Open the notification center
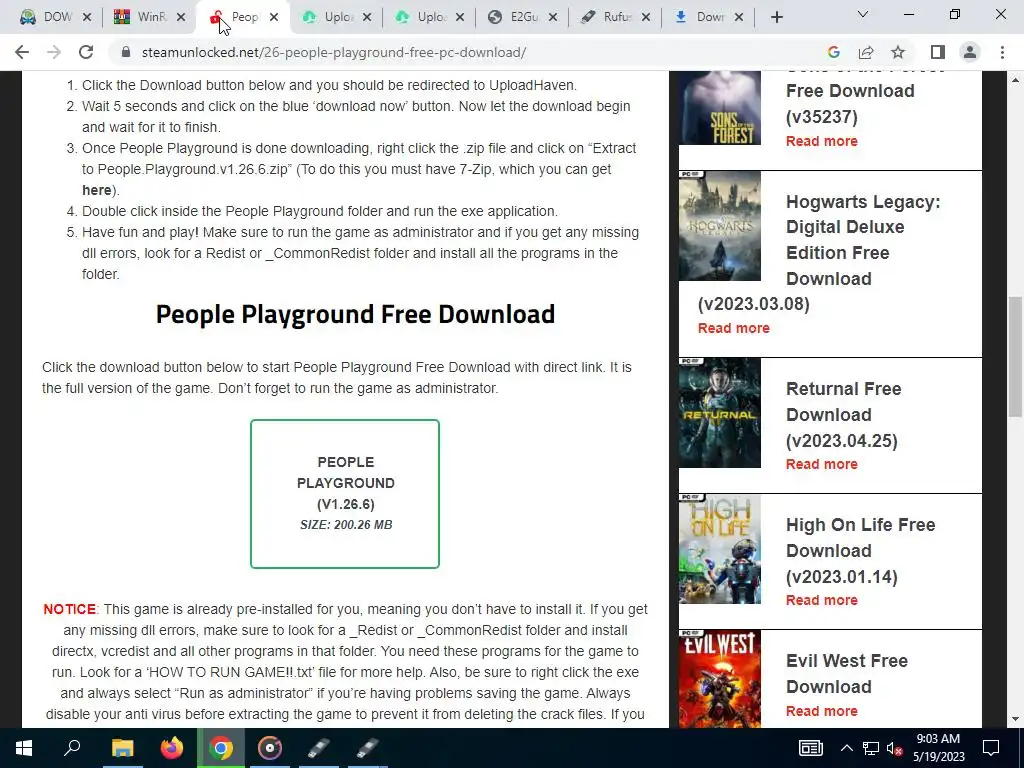The height and width of the screenshot is (768, 1024). click(x=991, y=748)
